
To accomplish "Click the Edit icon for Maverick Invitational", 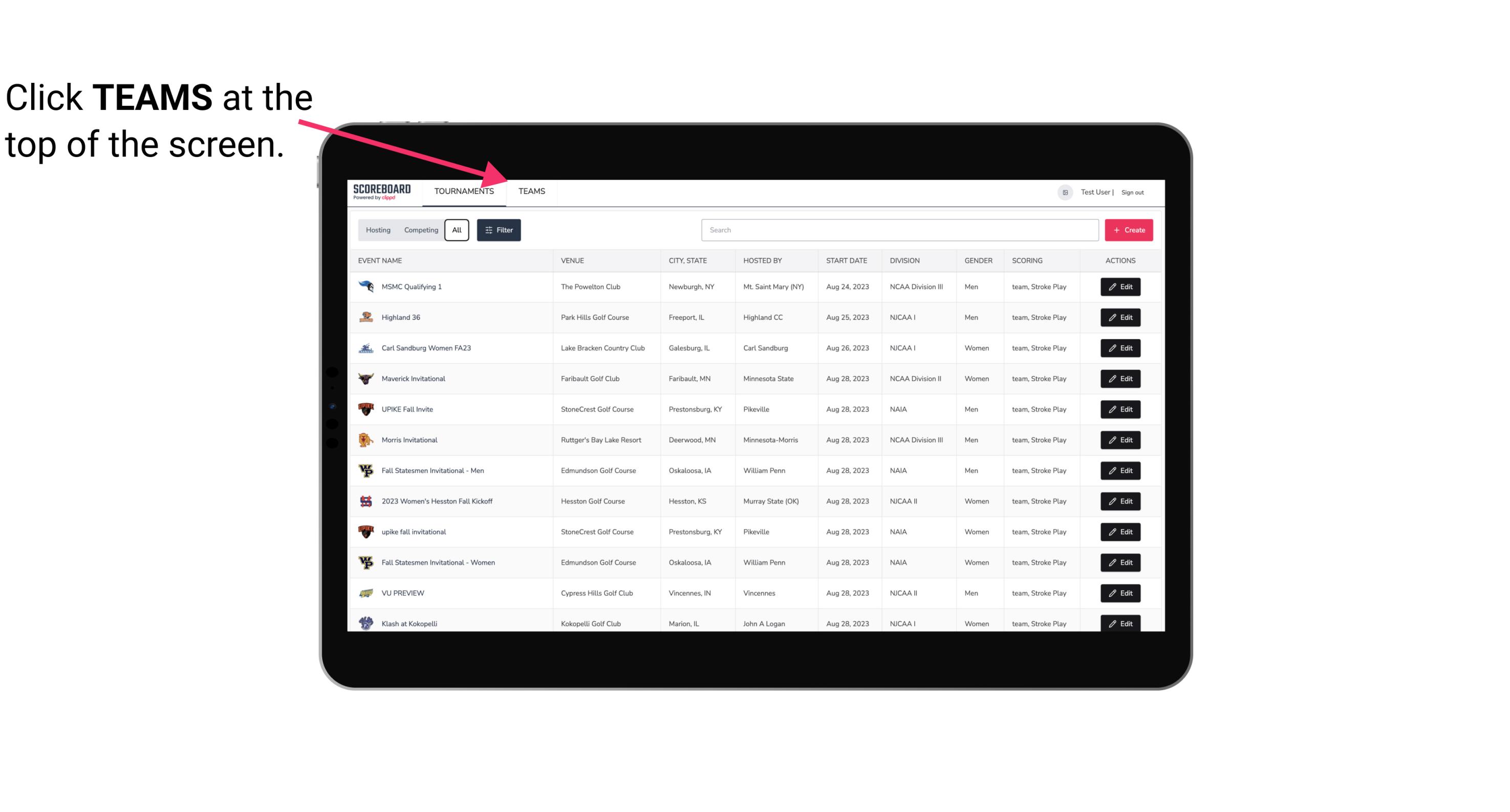I will point(1121,378).
